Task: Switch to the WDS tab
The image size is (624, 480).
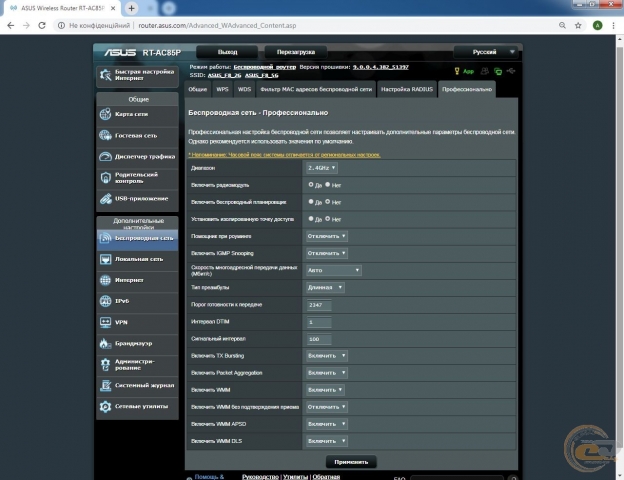Action: (244, 90)
